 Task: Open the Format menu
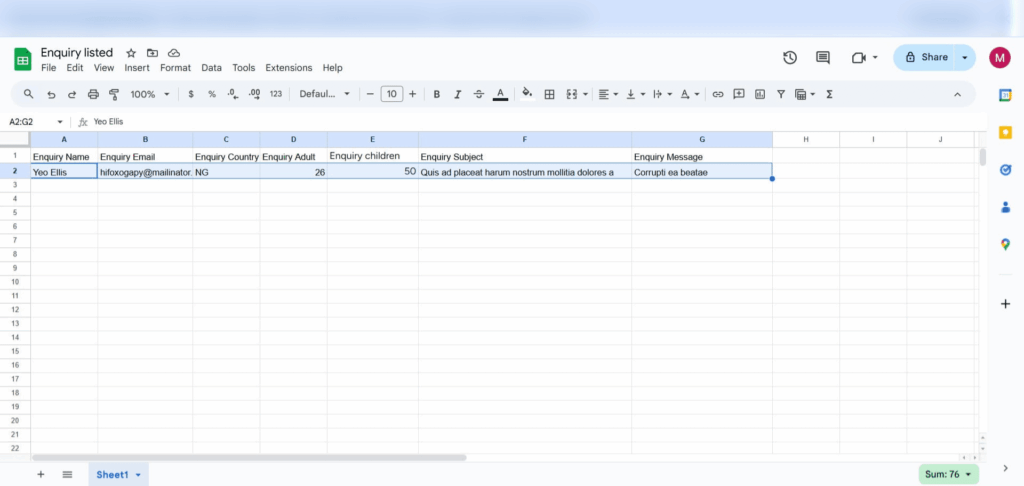(176, 67)
